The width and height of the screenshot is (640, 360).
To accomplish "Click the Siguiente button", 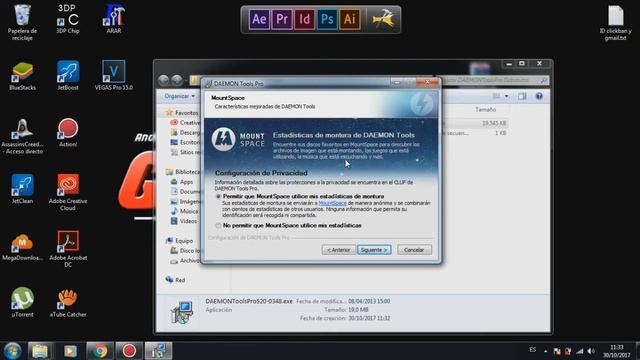I will [374, 250].
